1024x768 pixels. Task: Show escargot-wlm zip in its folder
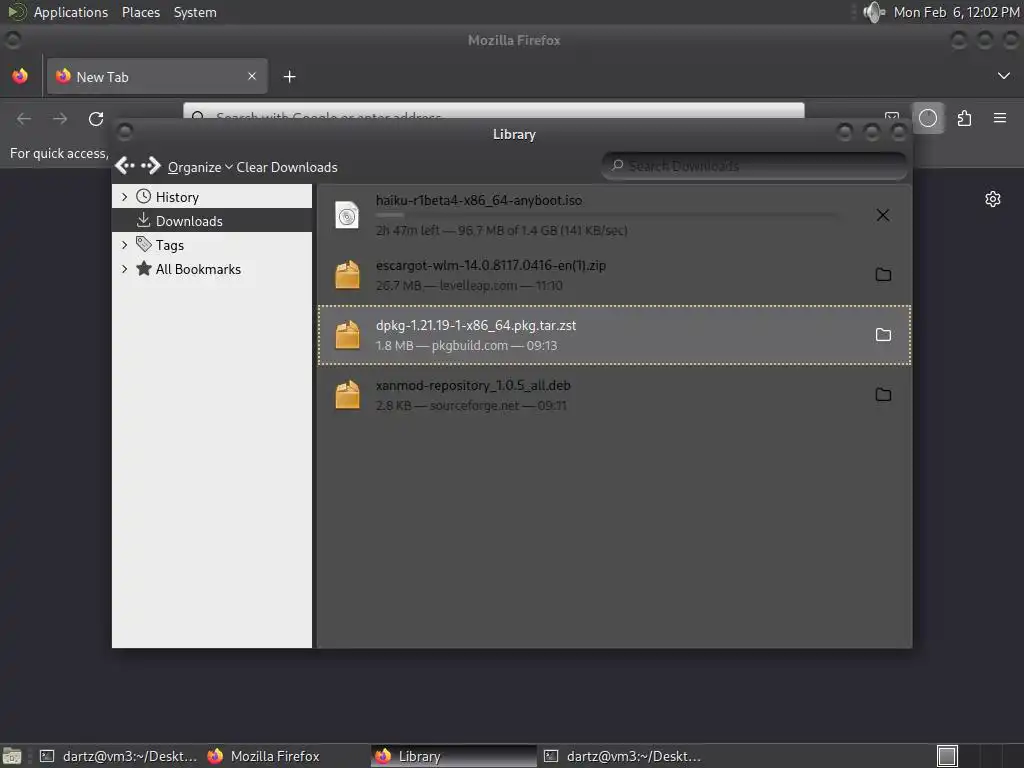[883, 274]
